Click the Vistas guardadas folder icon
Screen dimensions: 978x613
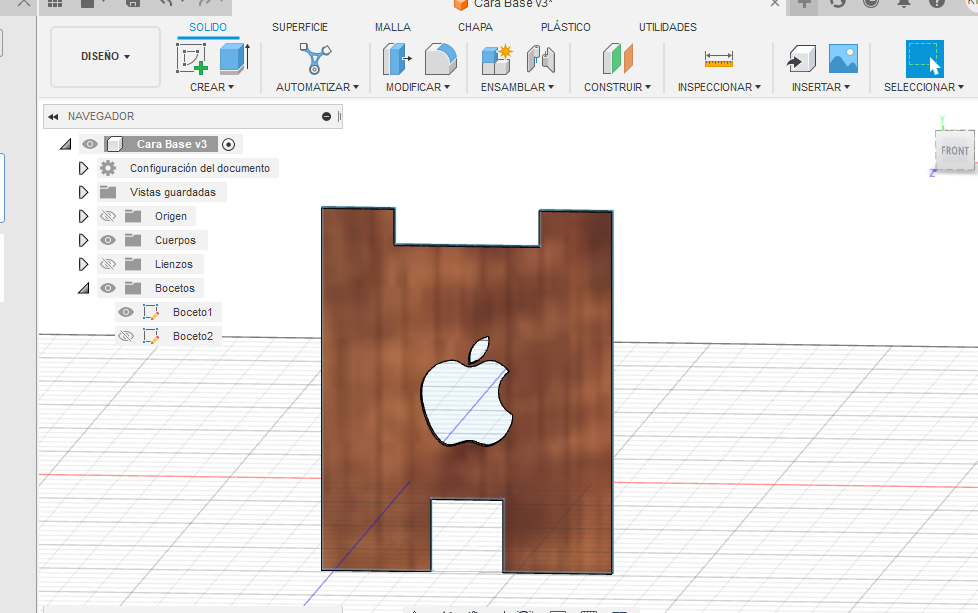108,191
